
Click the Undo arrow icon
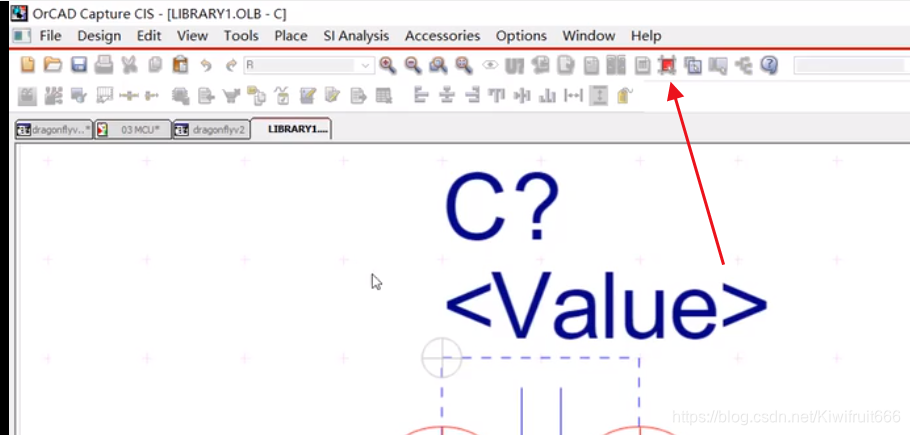coord(206,65)
